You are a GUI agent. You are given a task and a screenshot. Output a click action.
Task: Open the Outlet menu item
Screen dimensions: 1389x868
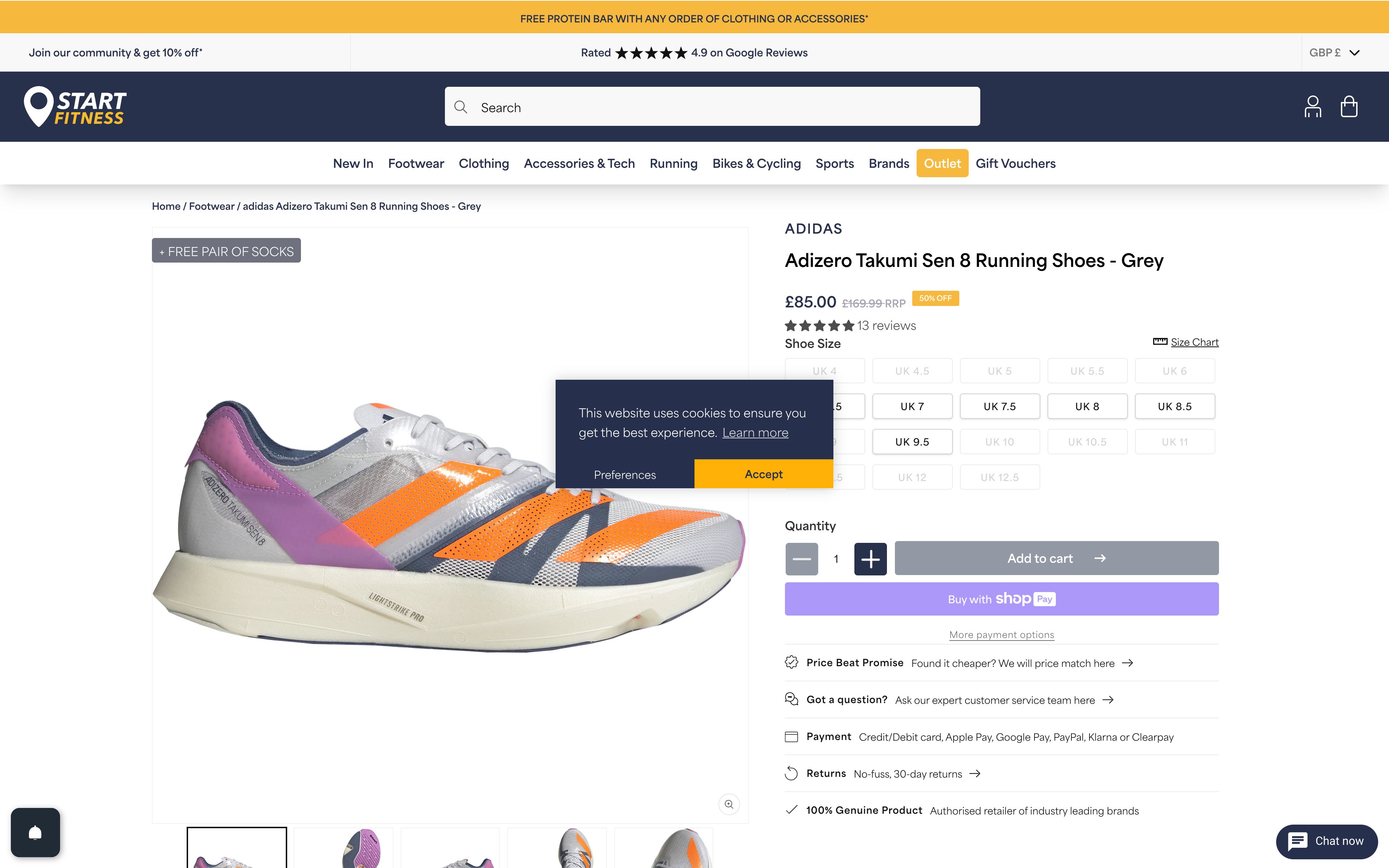pyautogui.click(x=942, y=163)
